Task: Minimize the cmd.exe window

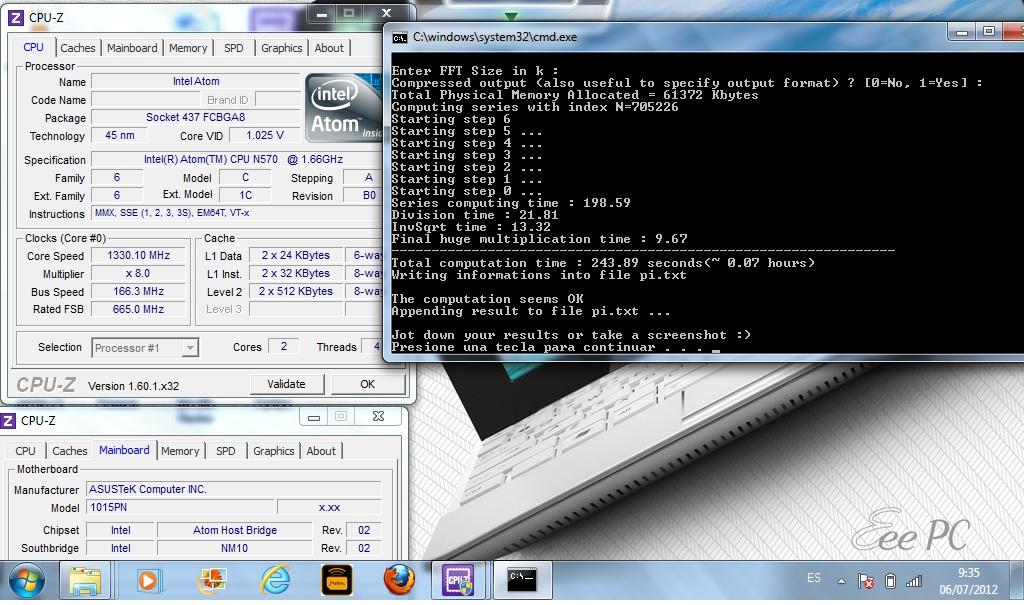Action: 961,31
